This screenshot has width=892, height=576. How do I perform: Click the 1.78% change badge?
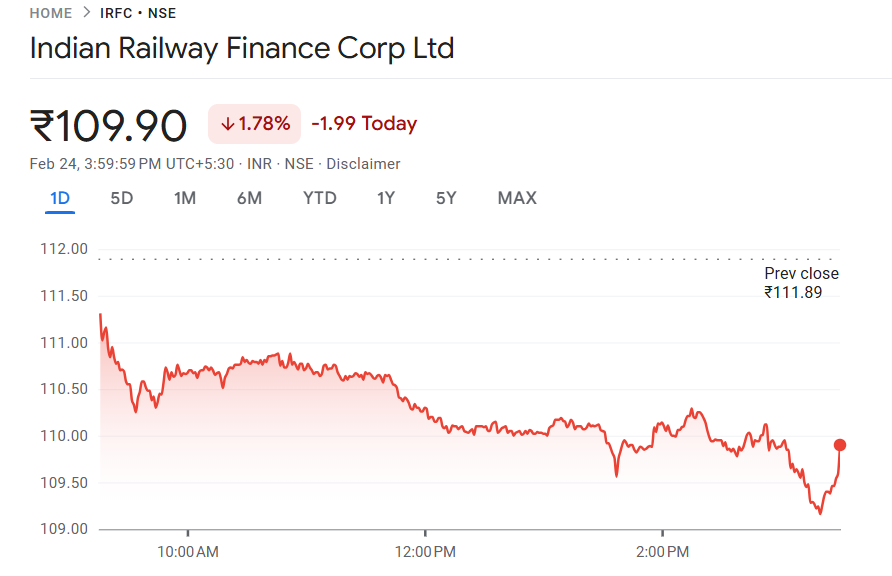(x=256, y=124)
